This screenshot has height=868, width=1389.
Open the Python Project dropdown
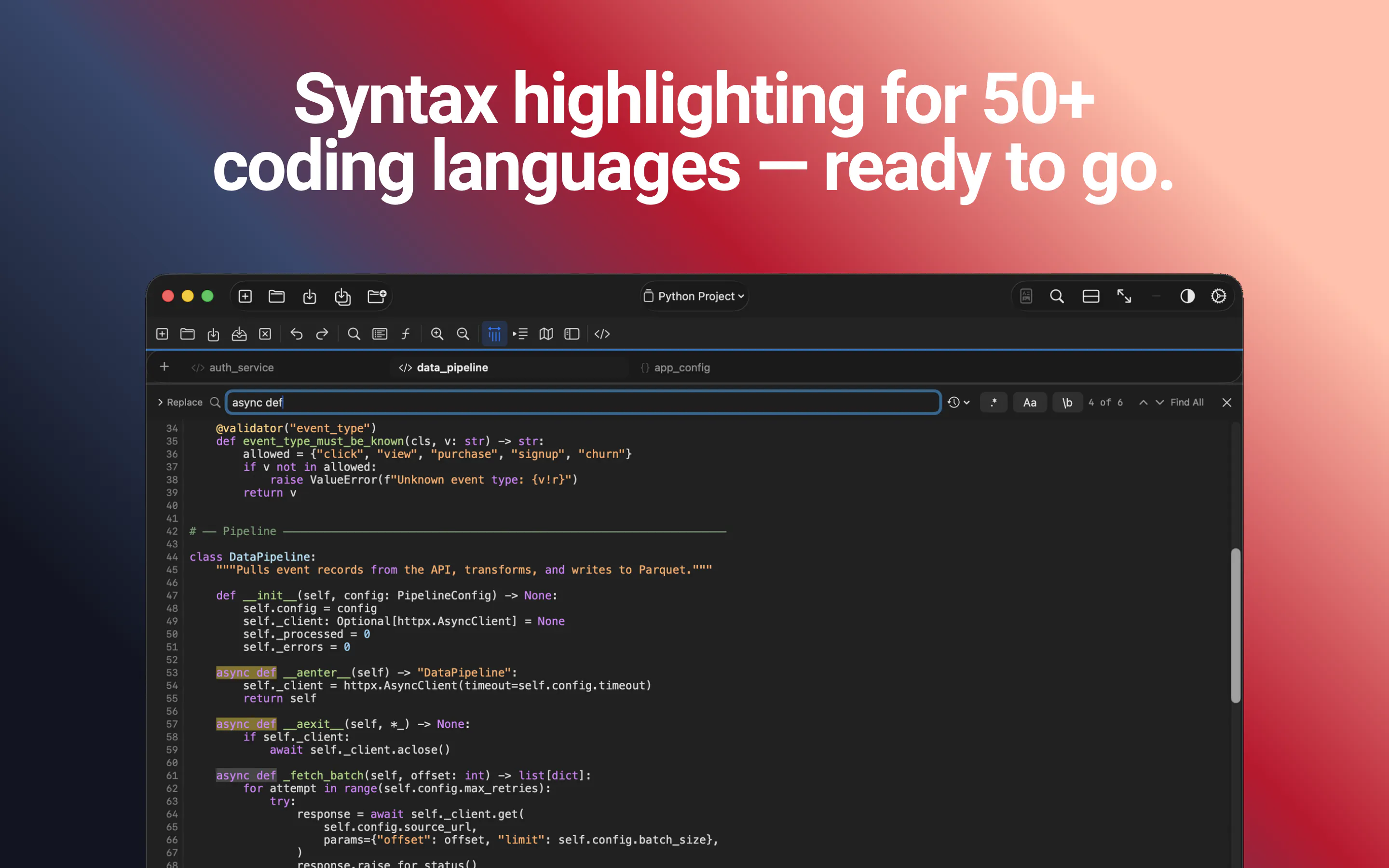click(x=694, y=296)
